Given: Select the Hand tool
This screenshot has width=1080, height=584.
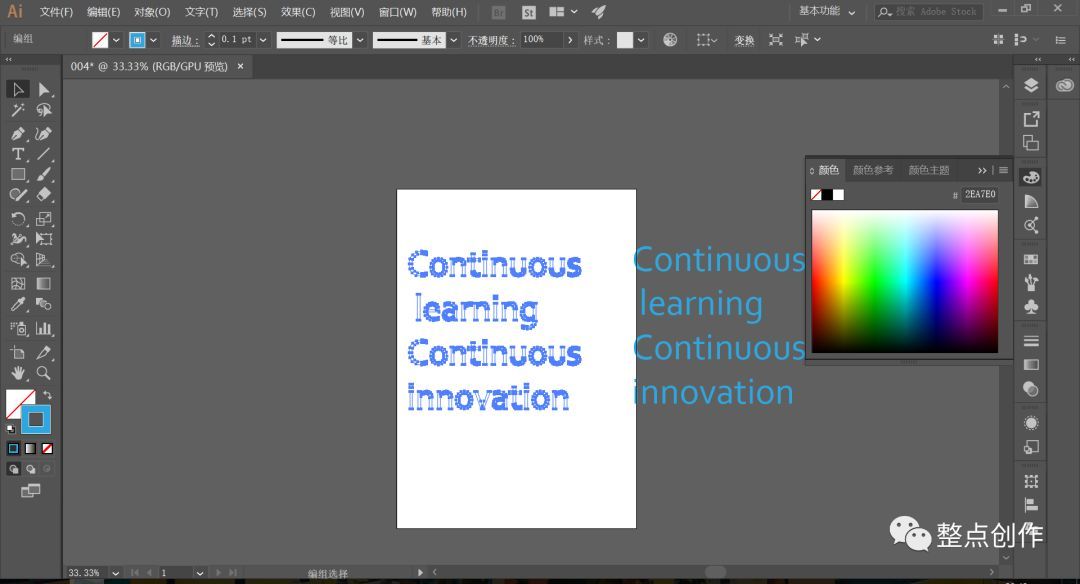Looking at the screenshot, I should pos(18,373).
